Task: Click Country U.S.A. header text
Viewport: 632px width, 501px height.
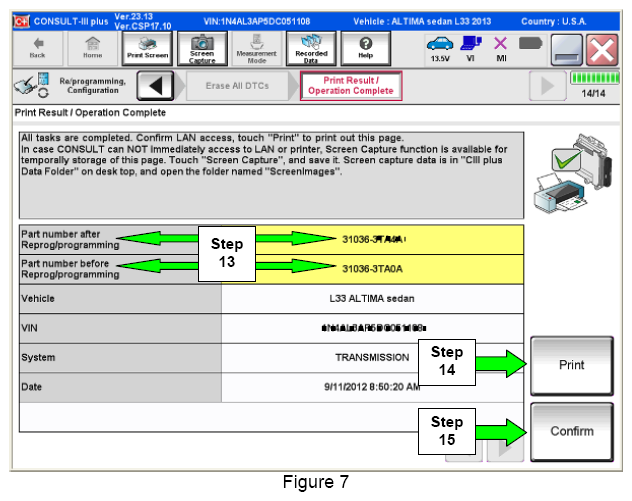Action: coord(553,21)
